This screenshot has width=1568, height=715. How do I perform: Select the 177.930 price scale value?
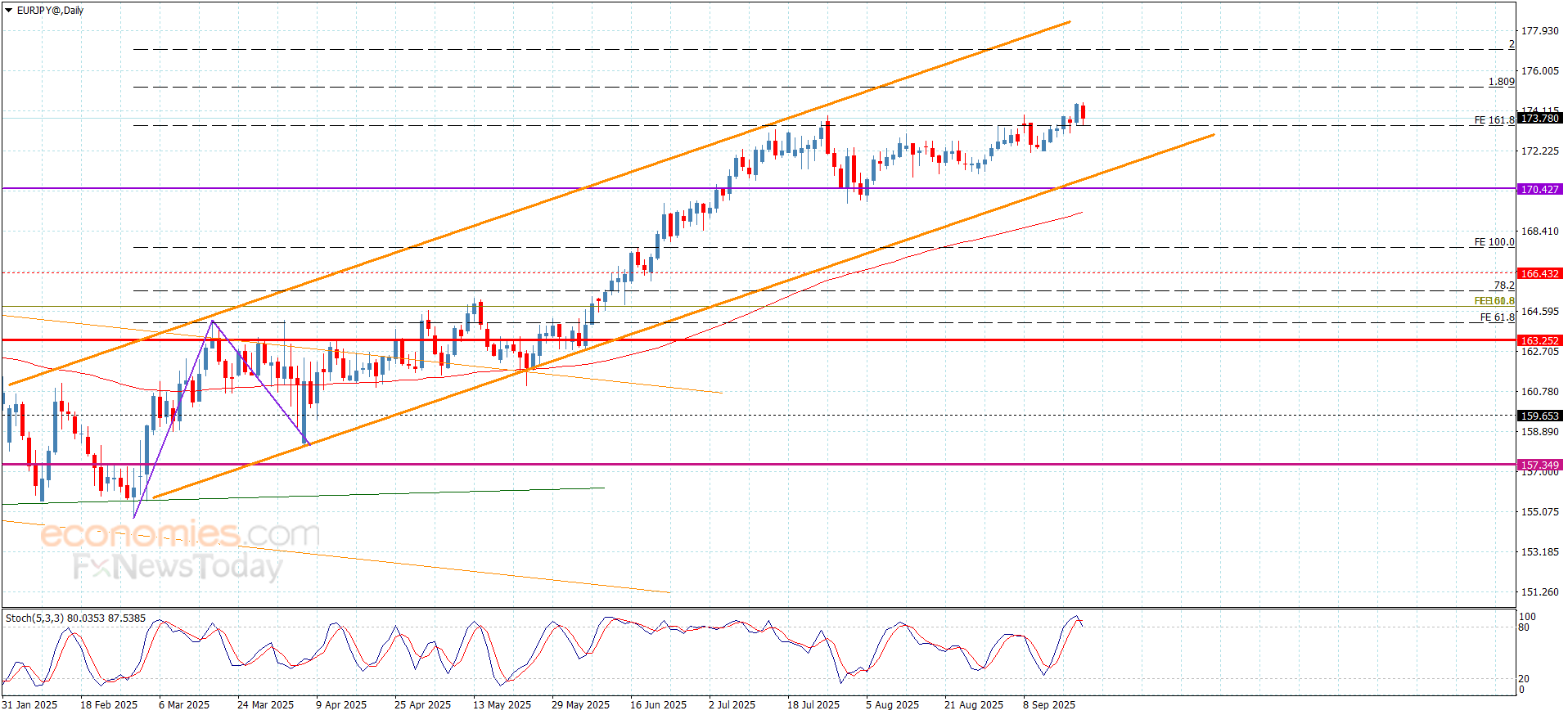pyautogui.click(x=1539, y=31)
